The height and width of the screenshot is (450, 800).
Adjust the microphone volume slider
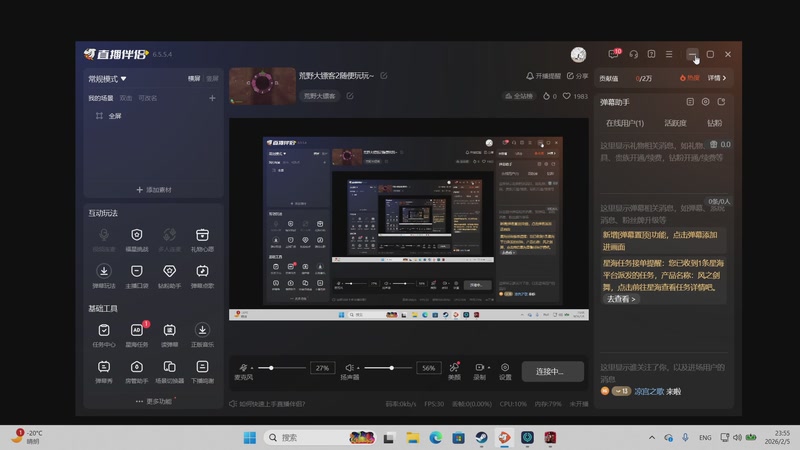(x=282, y=368)
